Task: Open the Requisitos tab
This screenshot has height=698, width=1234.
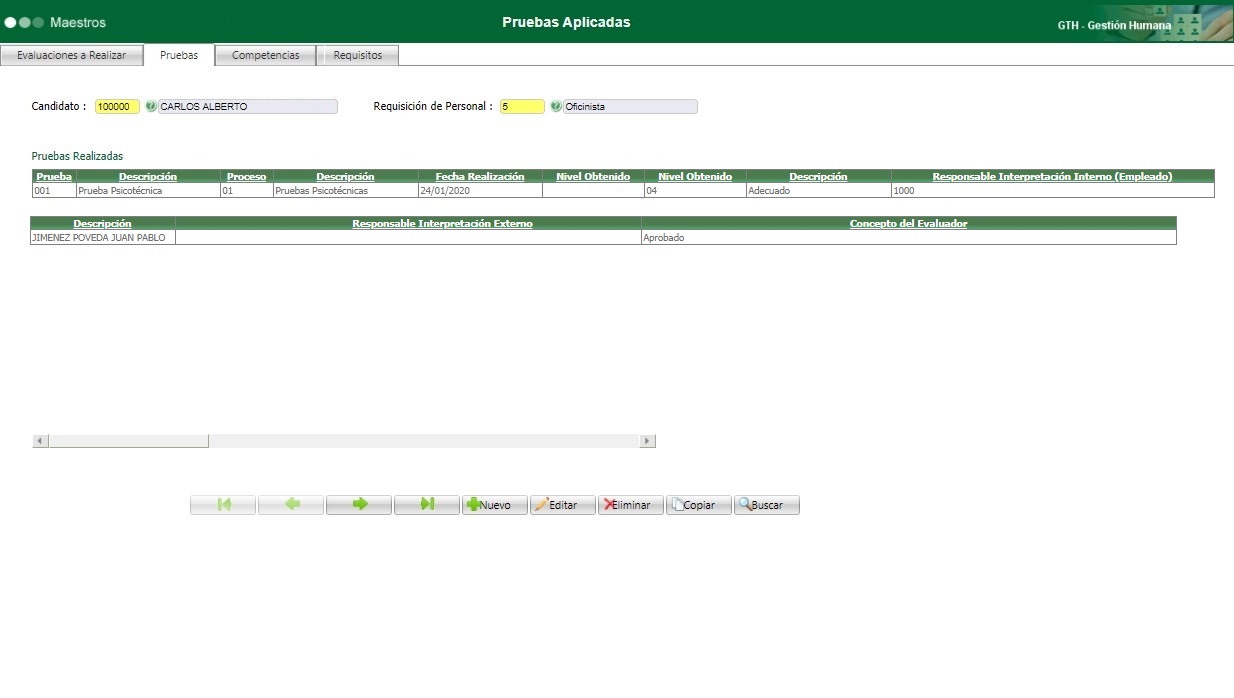Action: 358,56
